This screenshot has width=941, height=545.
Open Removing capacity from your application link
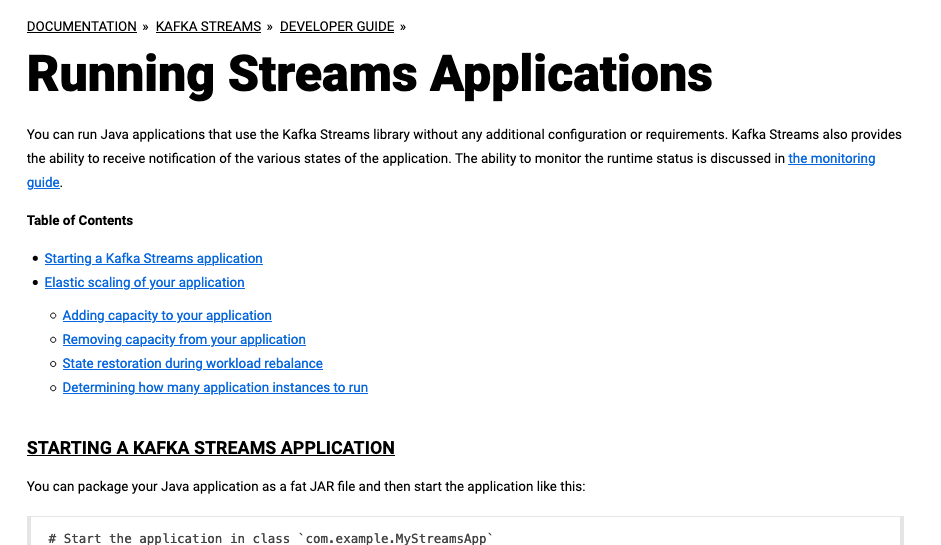[184, 339]
